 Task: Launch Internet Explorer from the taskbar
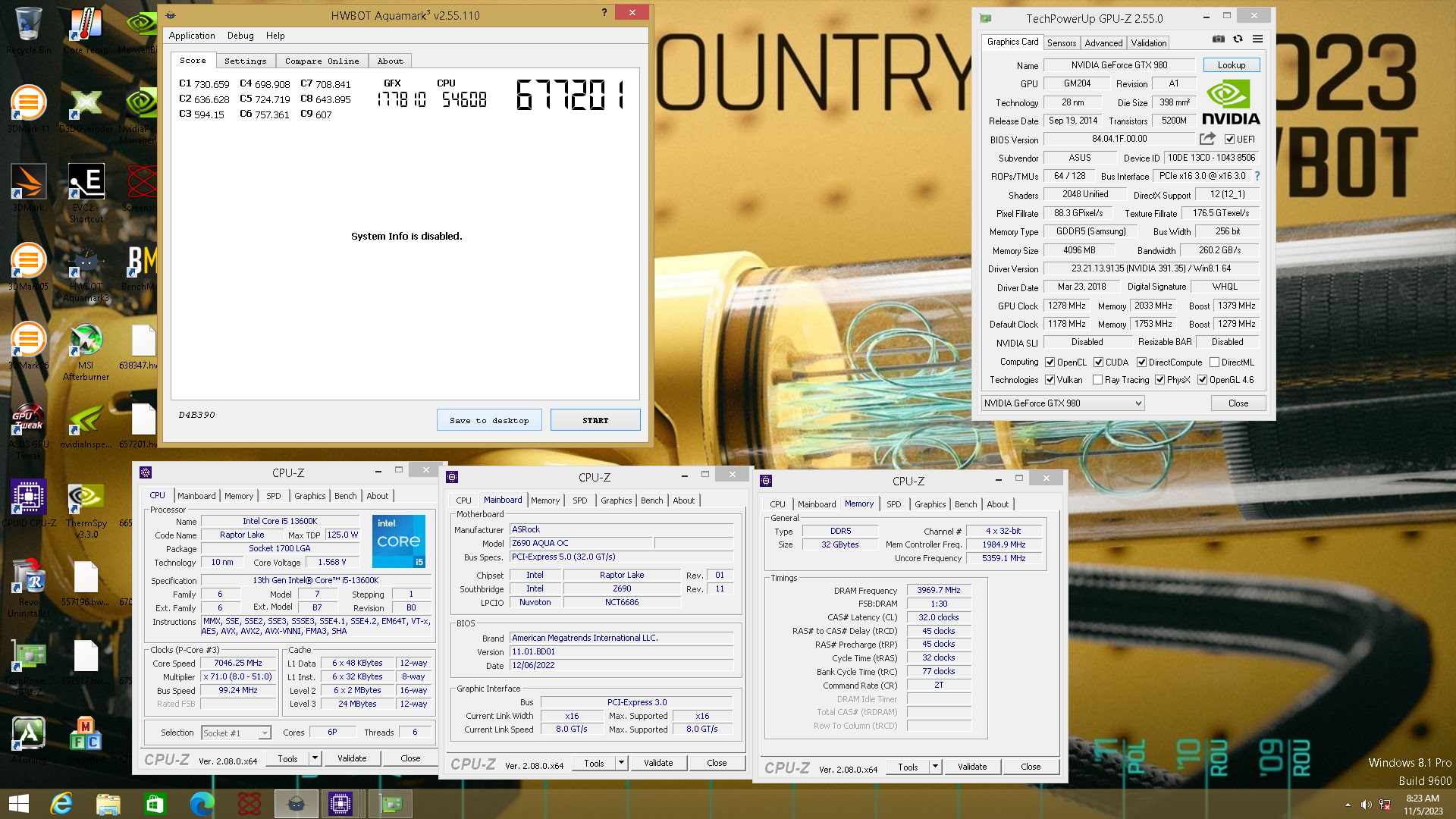click(61, 804)
